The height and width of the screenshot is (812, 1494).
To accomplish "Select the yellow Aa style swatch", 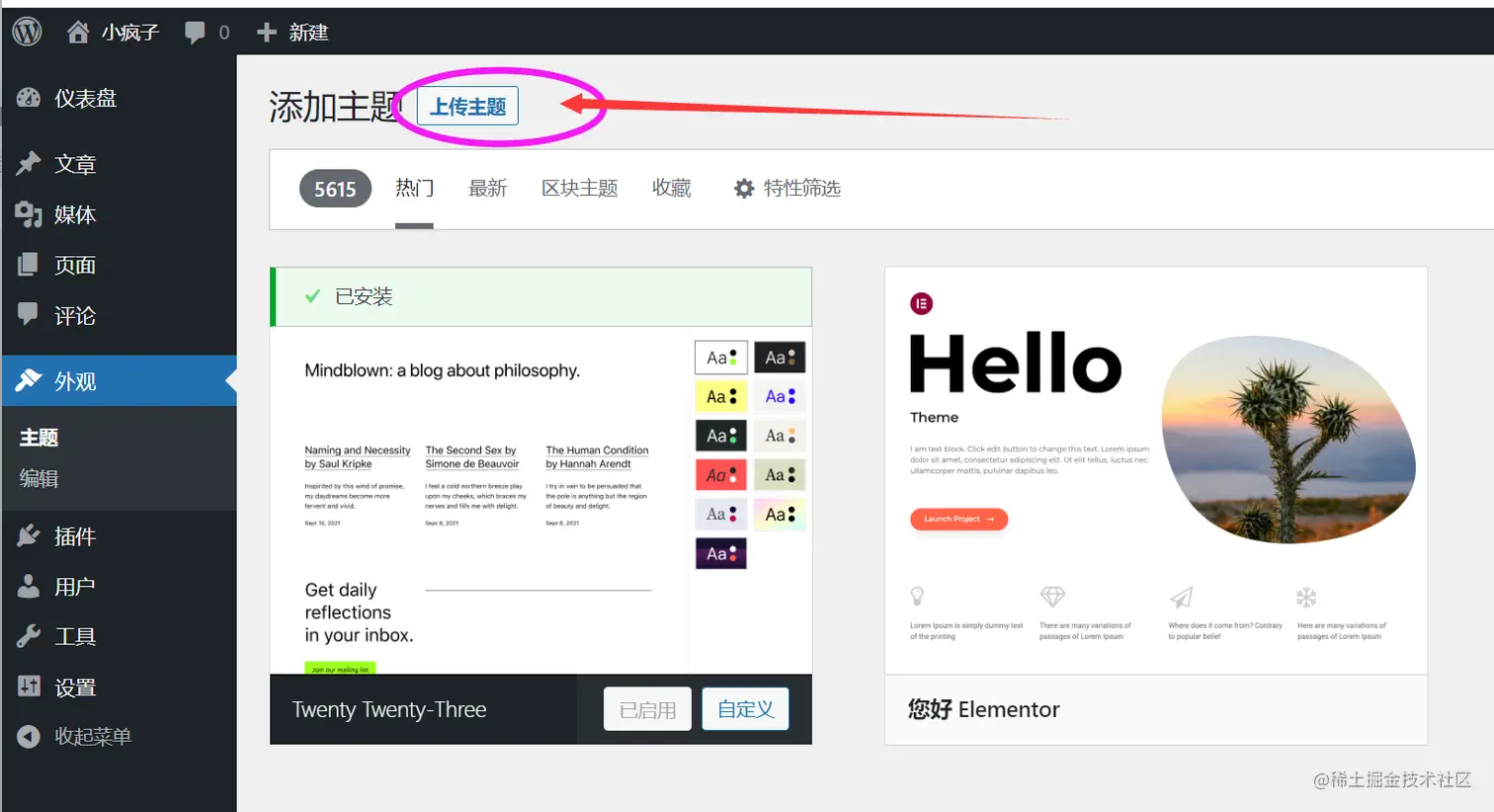I will pos(721,396).
